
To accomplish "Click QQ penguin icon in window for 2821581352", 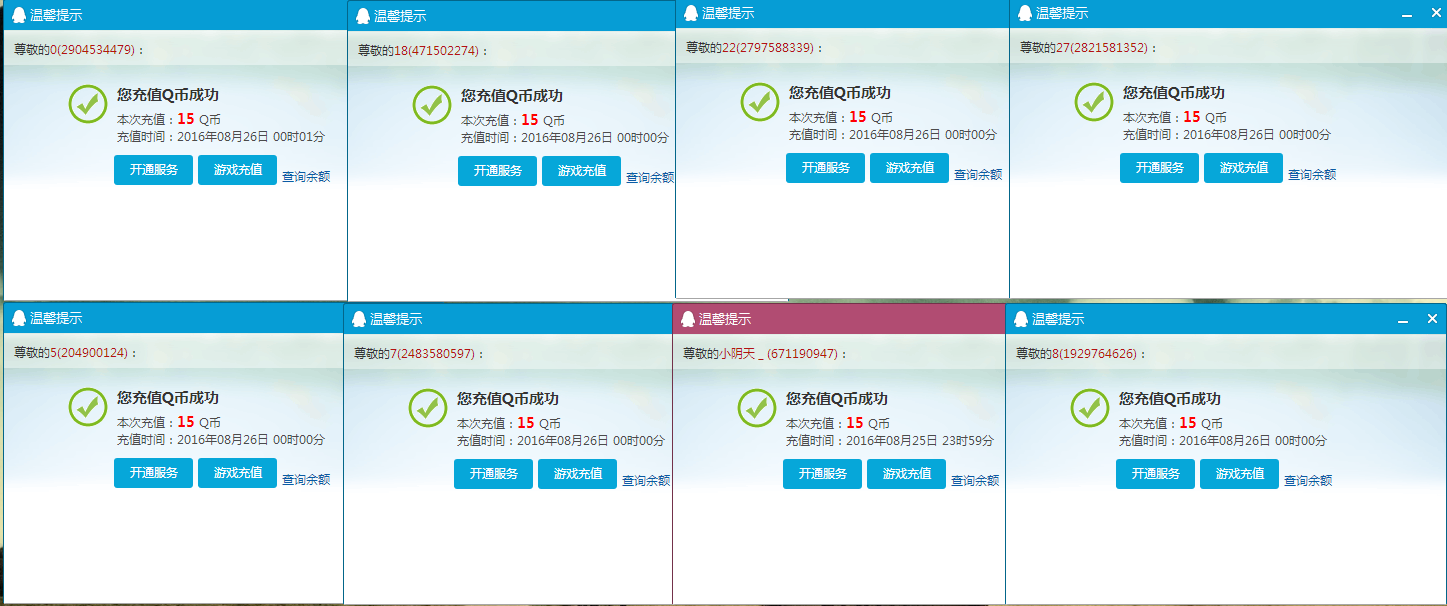I will (1024, 13).
